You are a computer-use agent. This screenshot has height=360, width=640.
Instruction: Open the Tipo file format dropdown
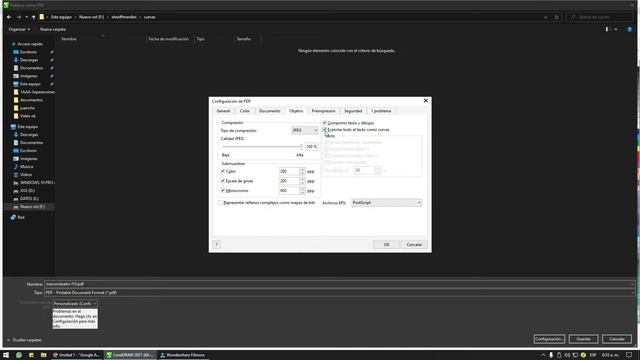pos(339,293)
